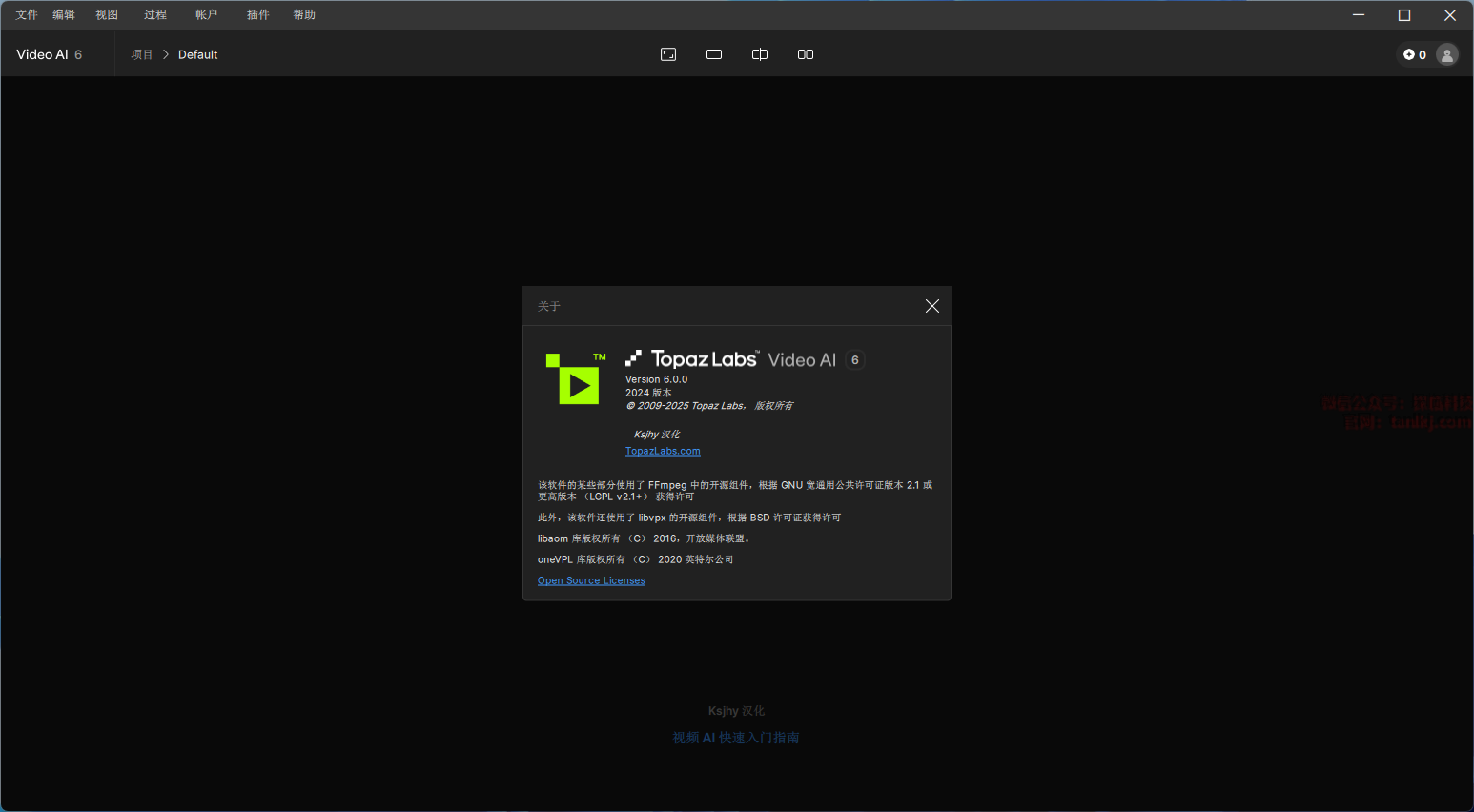The image size is (1474, 812).
Task: Open the user account avatar
Action: tap(1446, 54)
